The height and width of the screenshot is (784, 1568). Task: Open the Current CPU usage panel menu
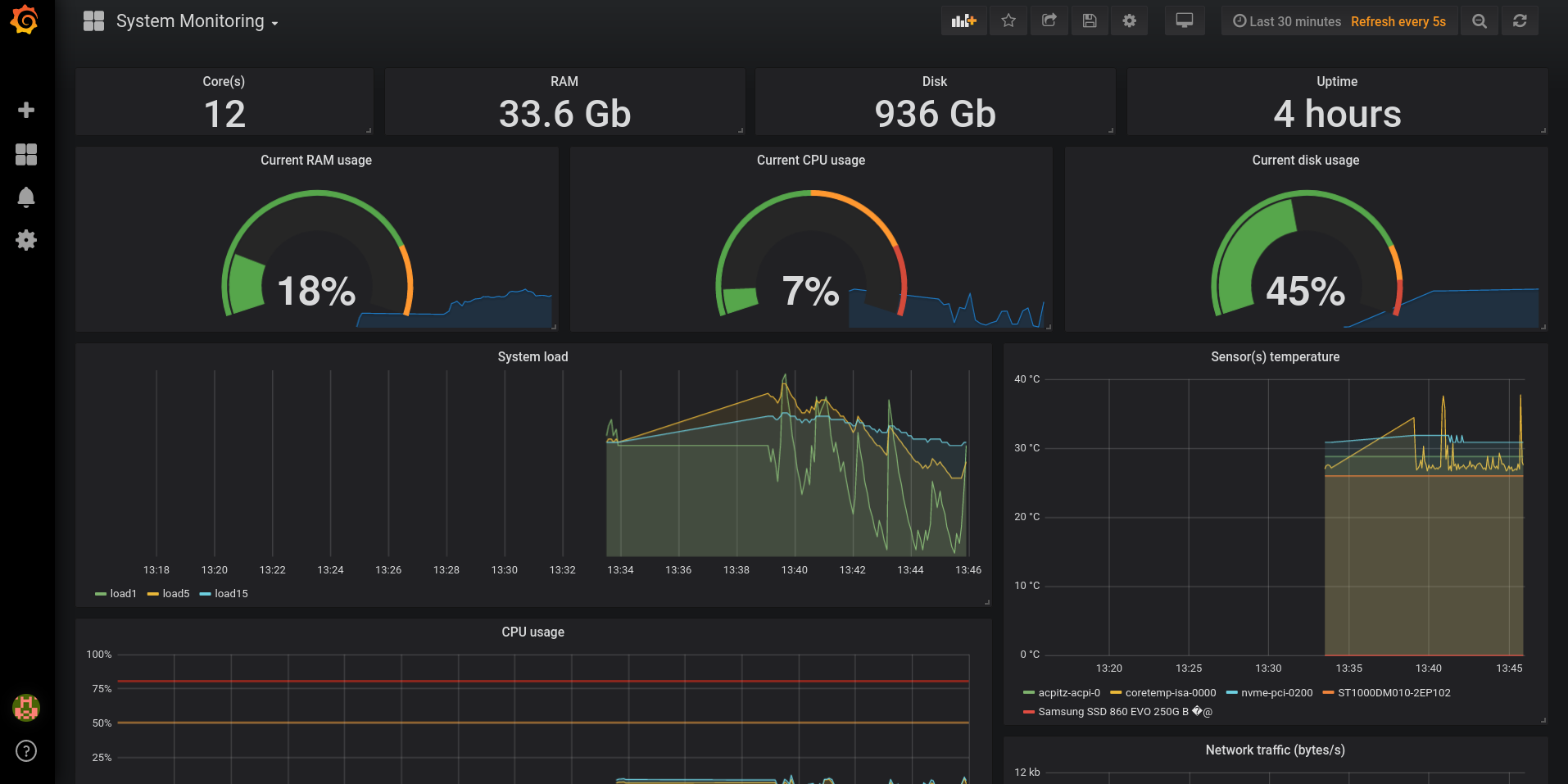click(x=811, y=160)
